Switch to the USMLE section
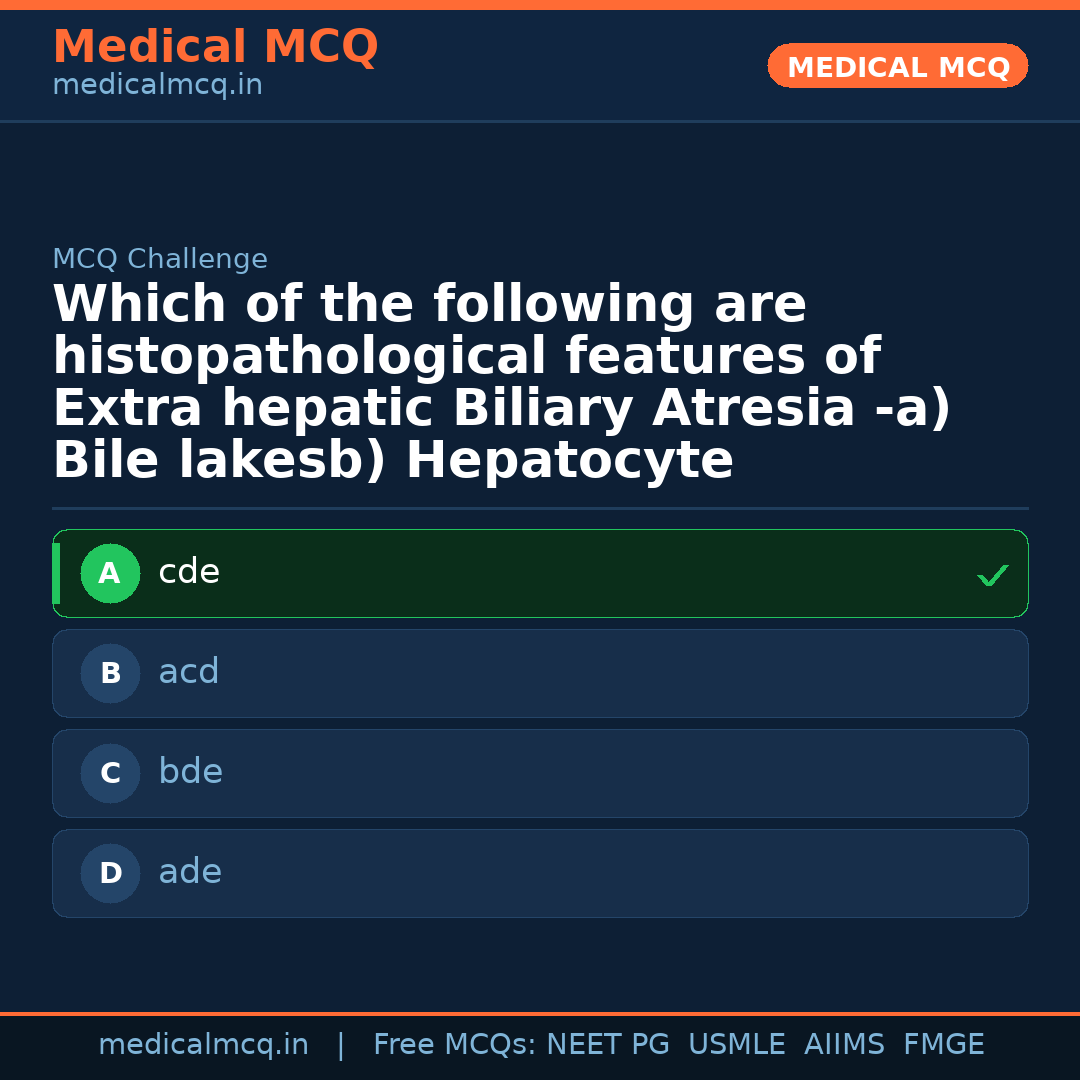Screen dimensions: 1080x1080 [737, 1043]
